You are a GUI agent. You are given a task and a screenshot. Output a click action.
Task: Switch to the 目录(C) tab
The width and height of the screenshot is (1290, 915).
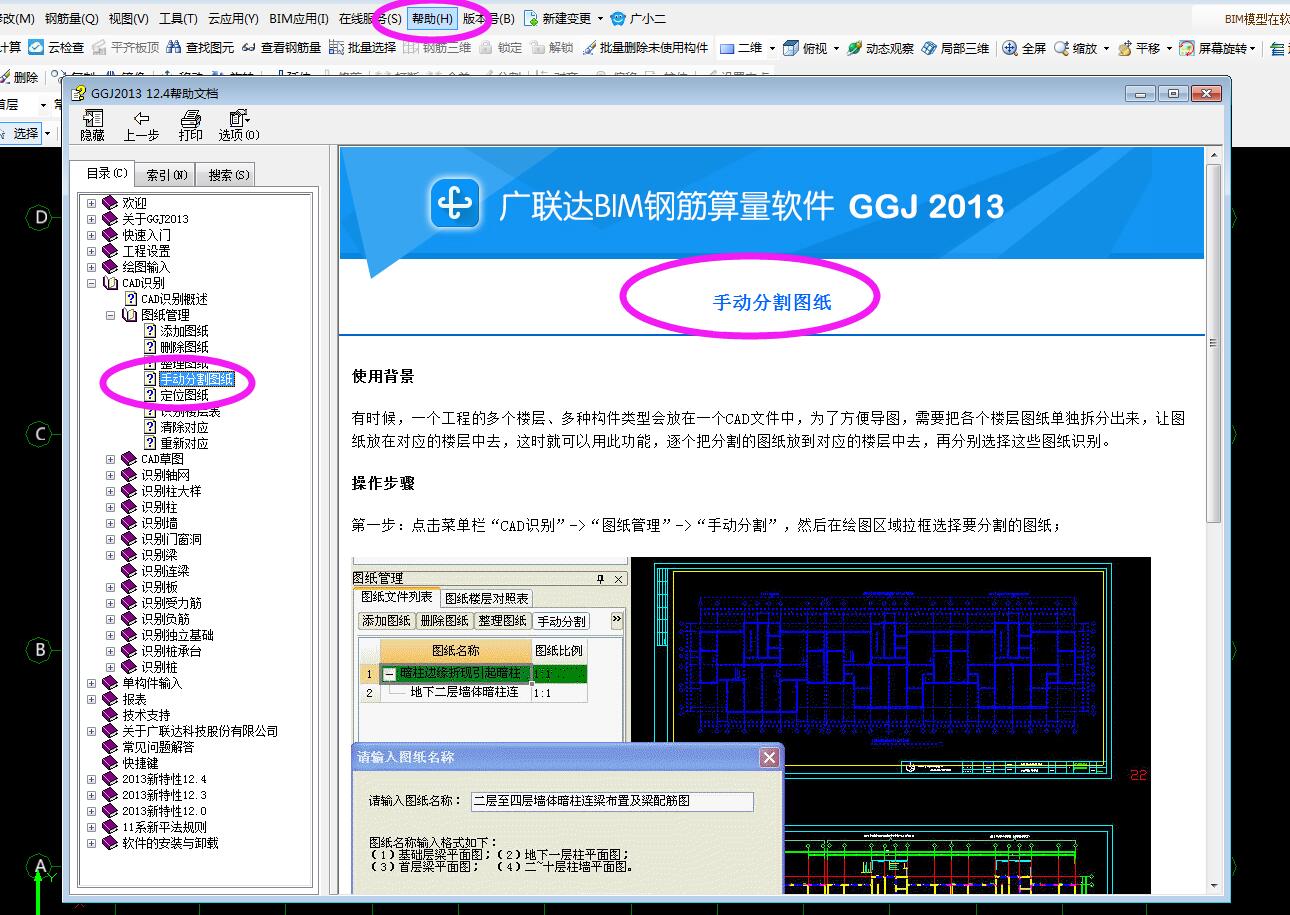[x=106, y=173]
